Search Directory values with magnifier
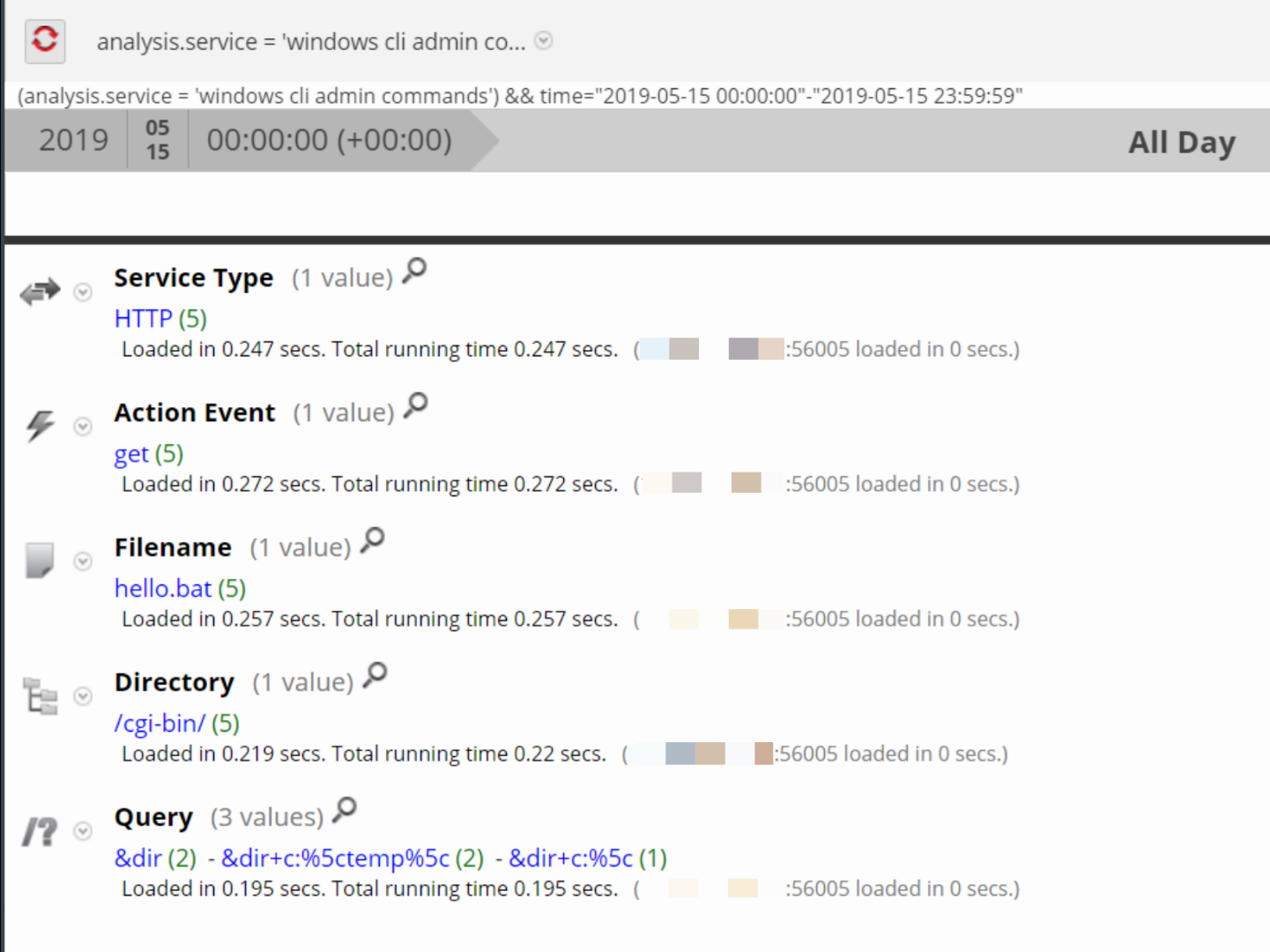 tap(375, 676)
